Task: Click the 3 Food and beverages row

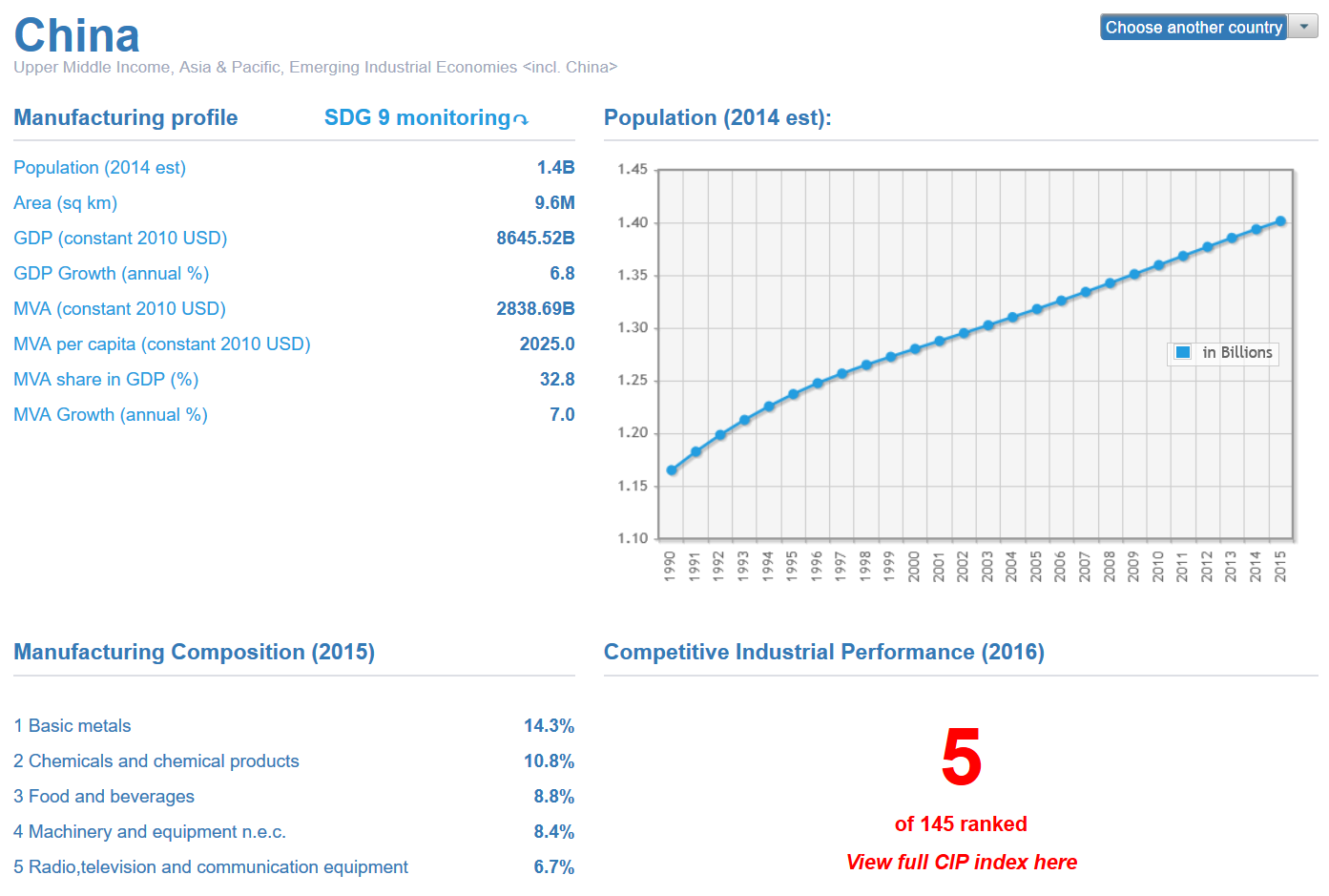Action: tap(294, 797)
